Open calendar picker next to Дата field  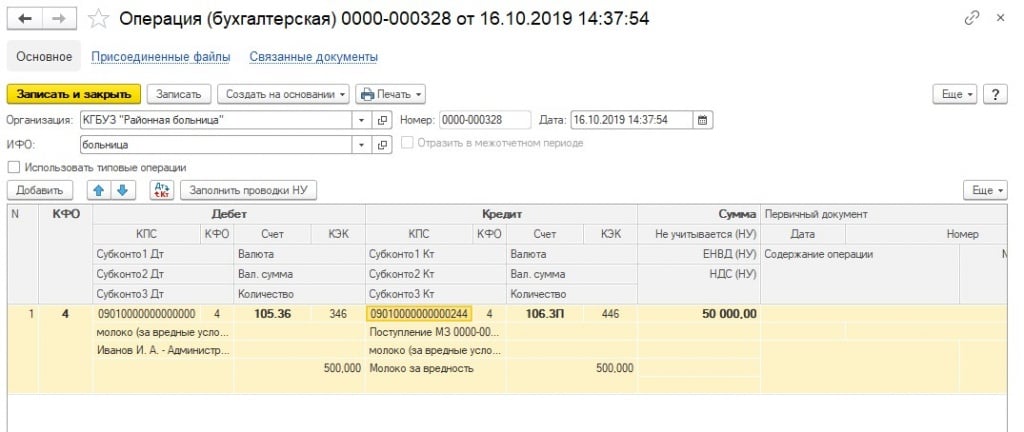702,120
